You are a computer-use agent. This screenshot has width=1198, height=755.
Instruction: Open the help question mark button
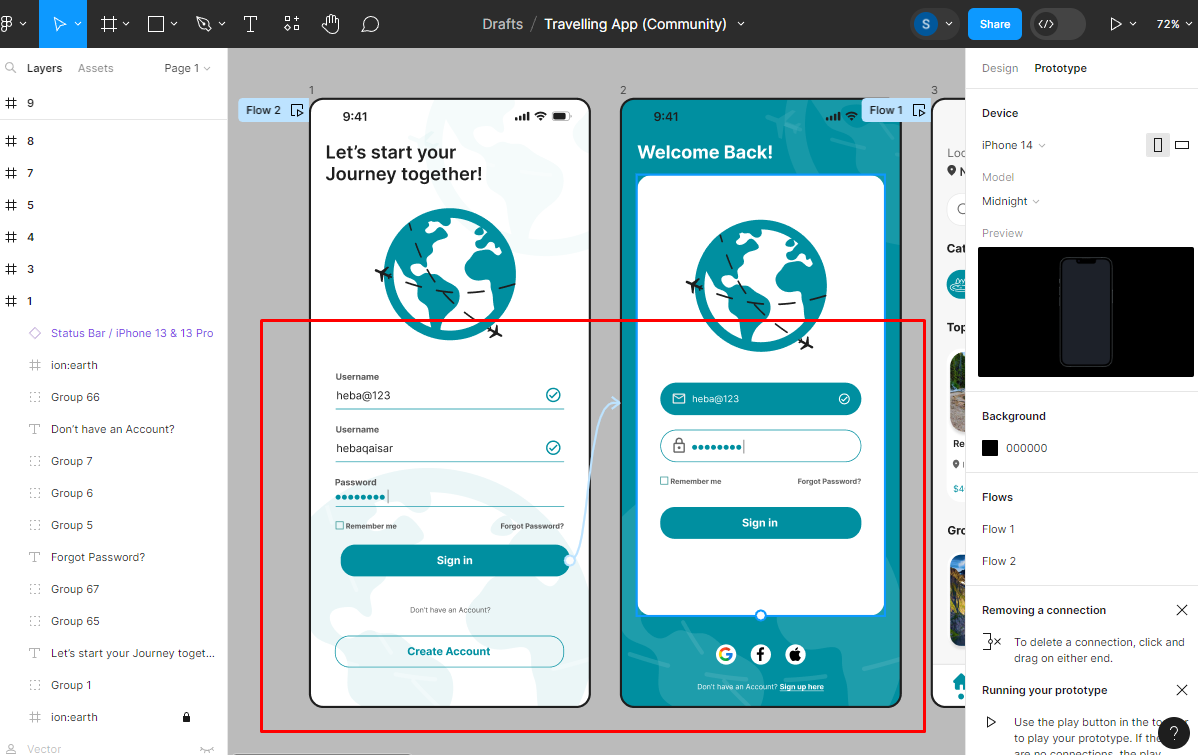pyautogui.click(x=1174, y=734)
